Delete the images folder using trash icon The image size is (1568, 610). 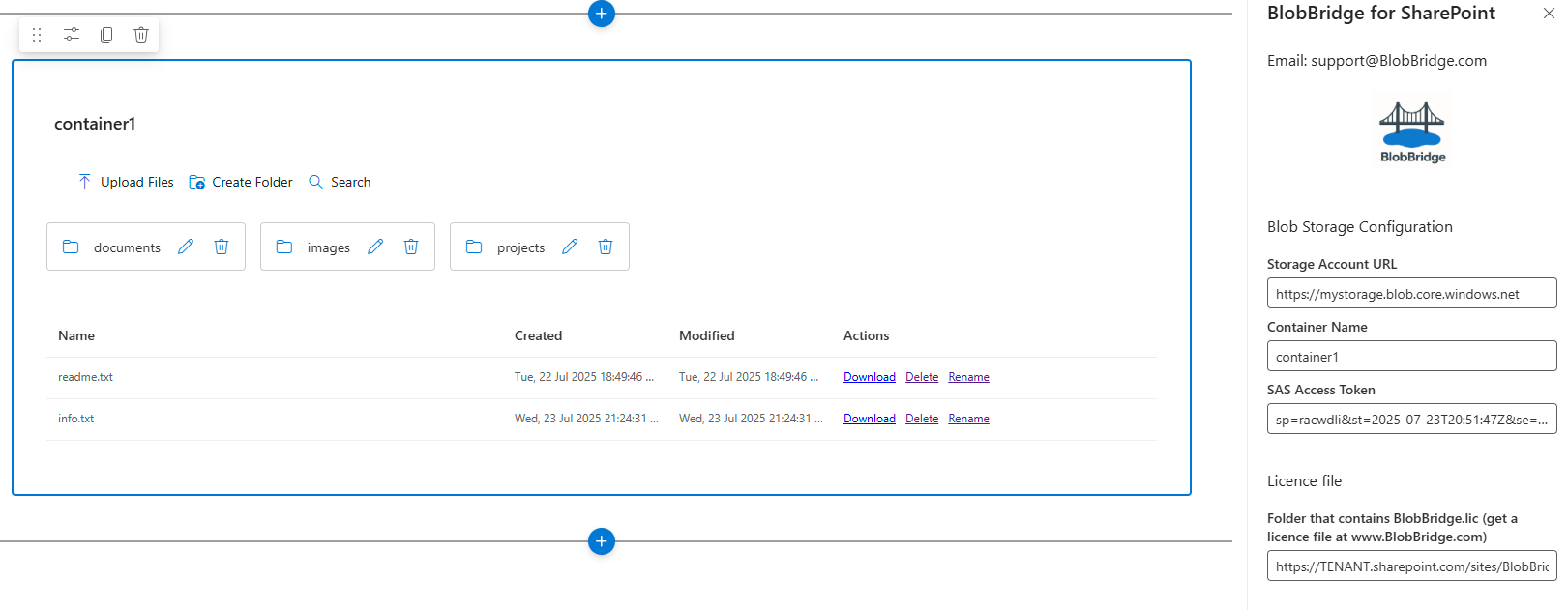[x=411, y=247]
